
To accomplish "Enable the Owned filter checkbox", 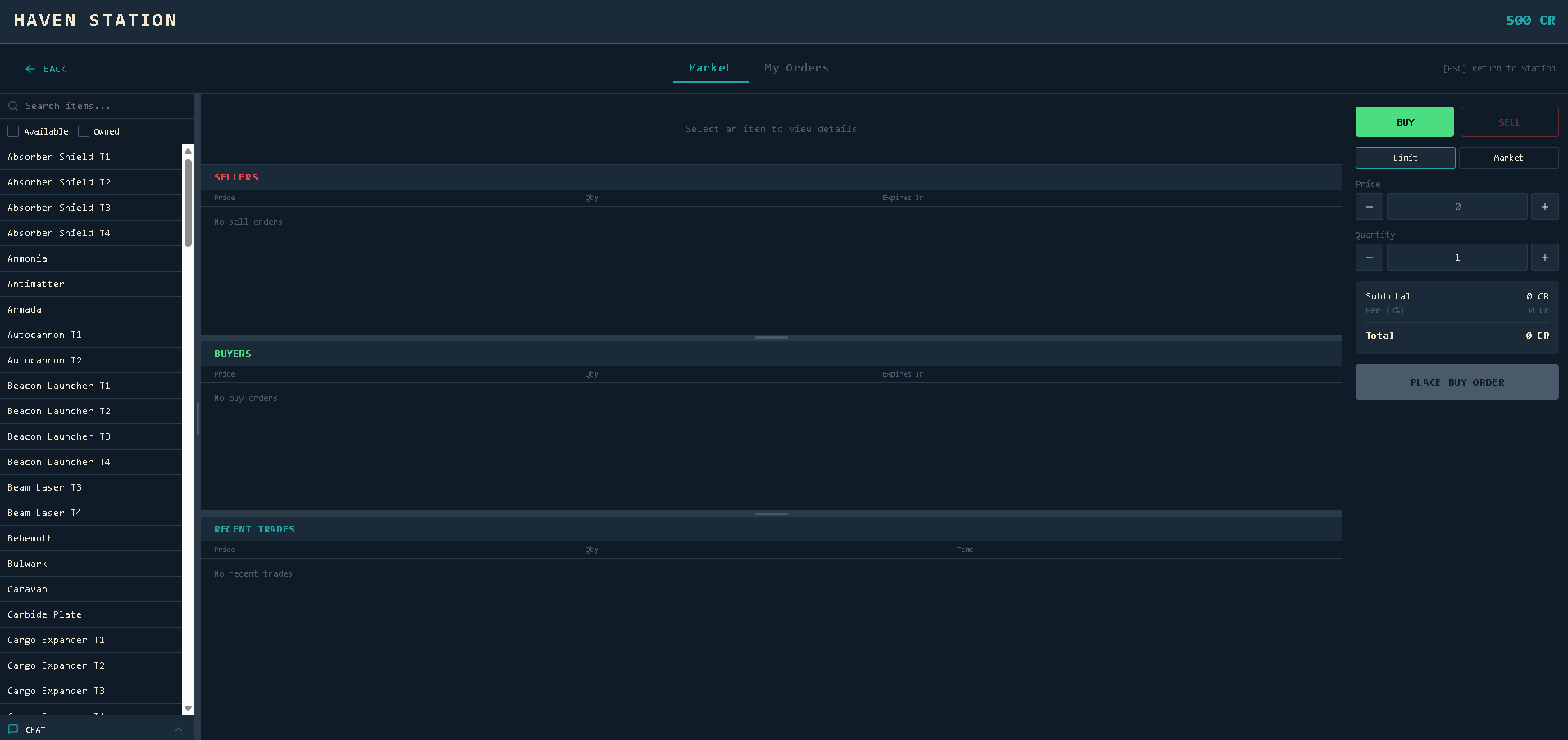I will pyautogui.click(x=84, y=131).
